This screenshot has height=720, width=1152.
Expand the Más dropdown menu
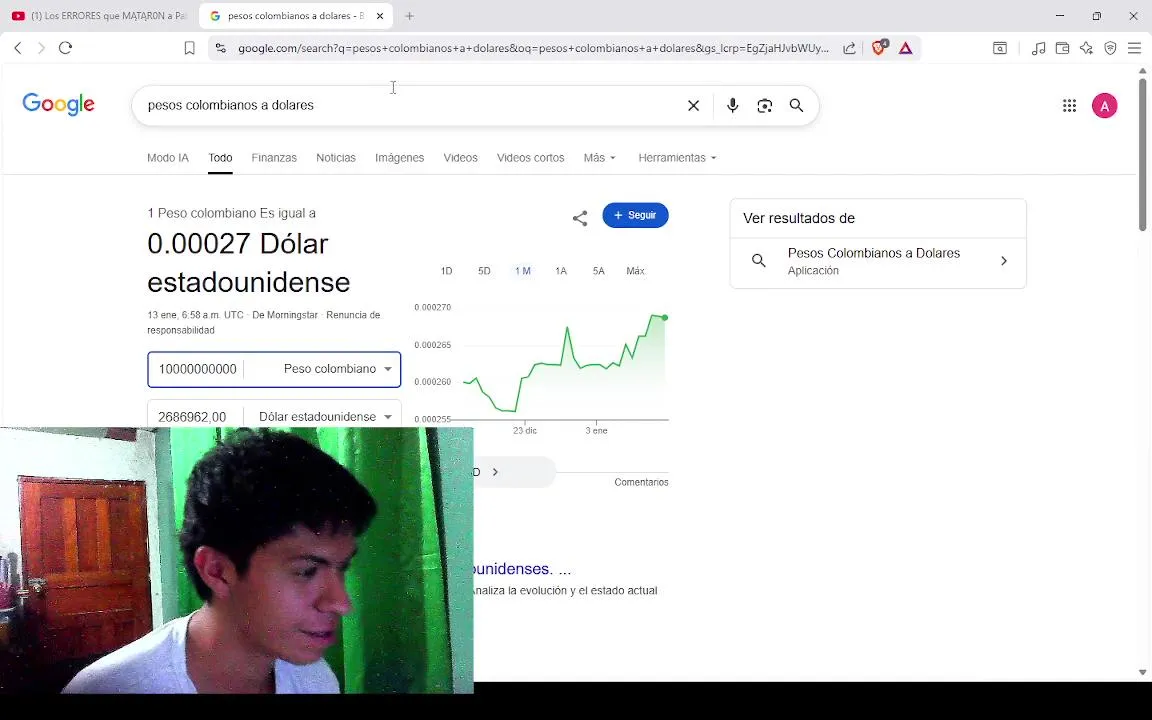click(x=600, y=158)
